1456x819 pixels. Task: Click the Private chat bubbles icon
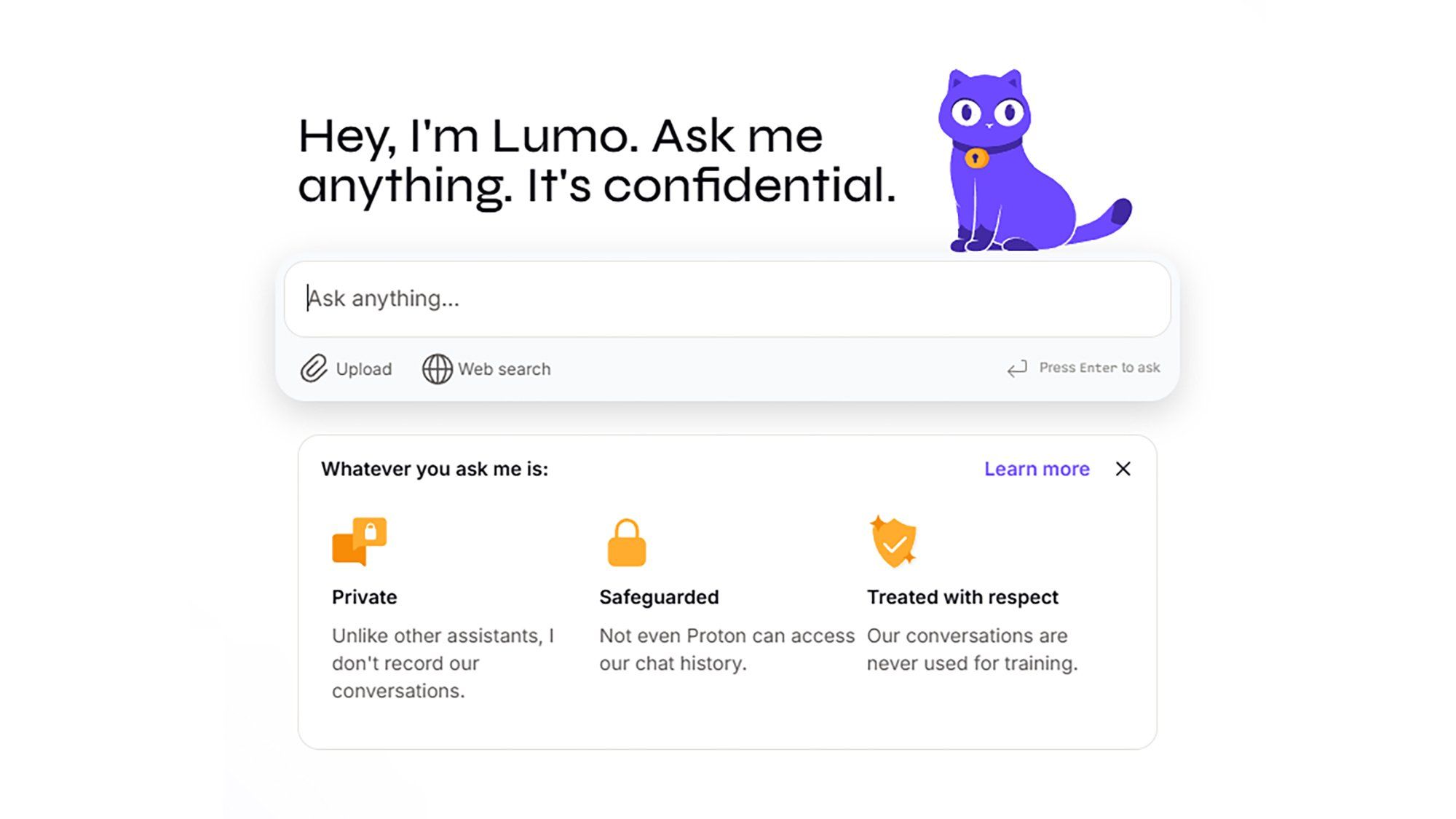[x=359, y=542]
